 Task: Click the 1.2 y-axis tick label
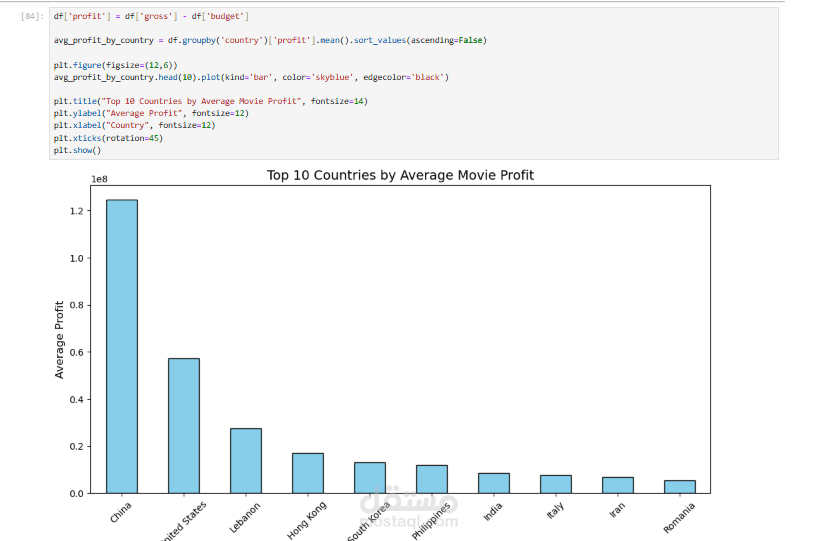(x=76, y=211)
